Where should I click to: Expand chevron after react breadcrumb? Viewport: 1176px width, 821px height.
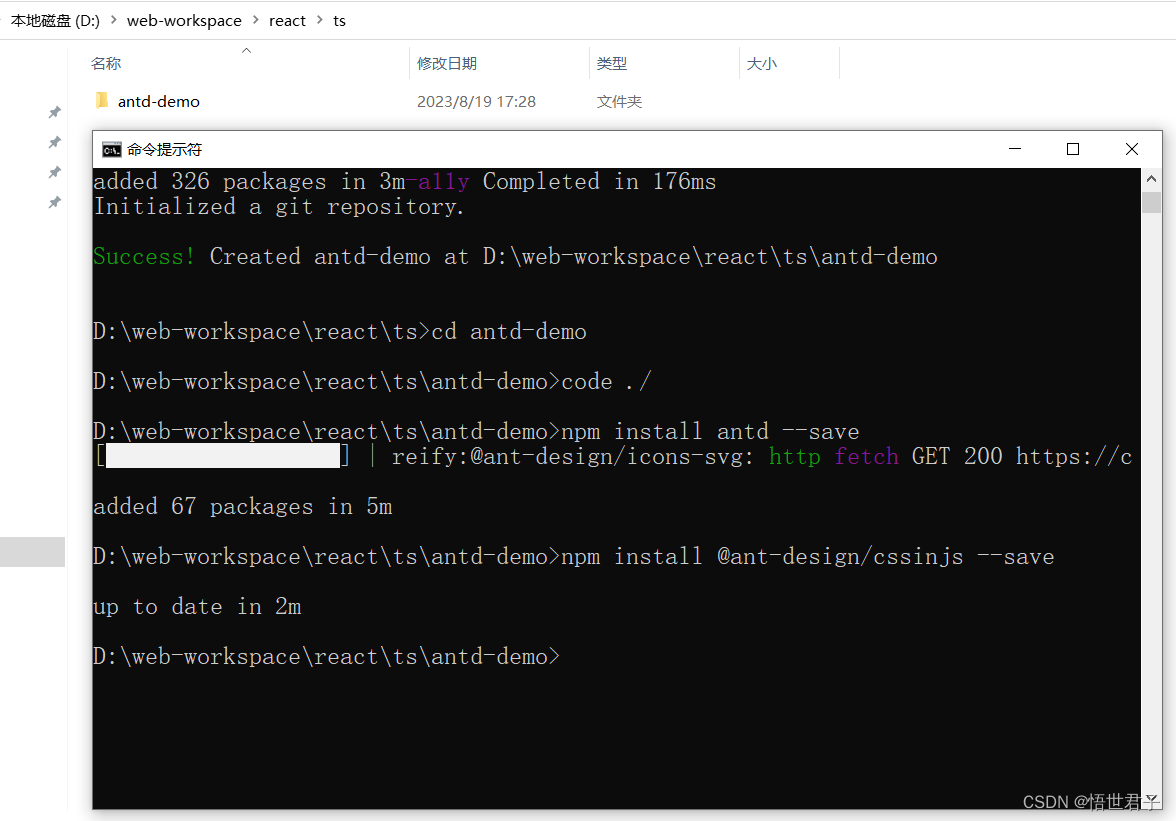point(320,20)
